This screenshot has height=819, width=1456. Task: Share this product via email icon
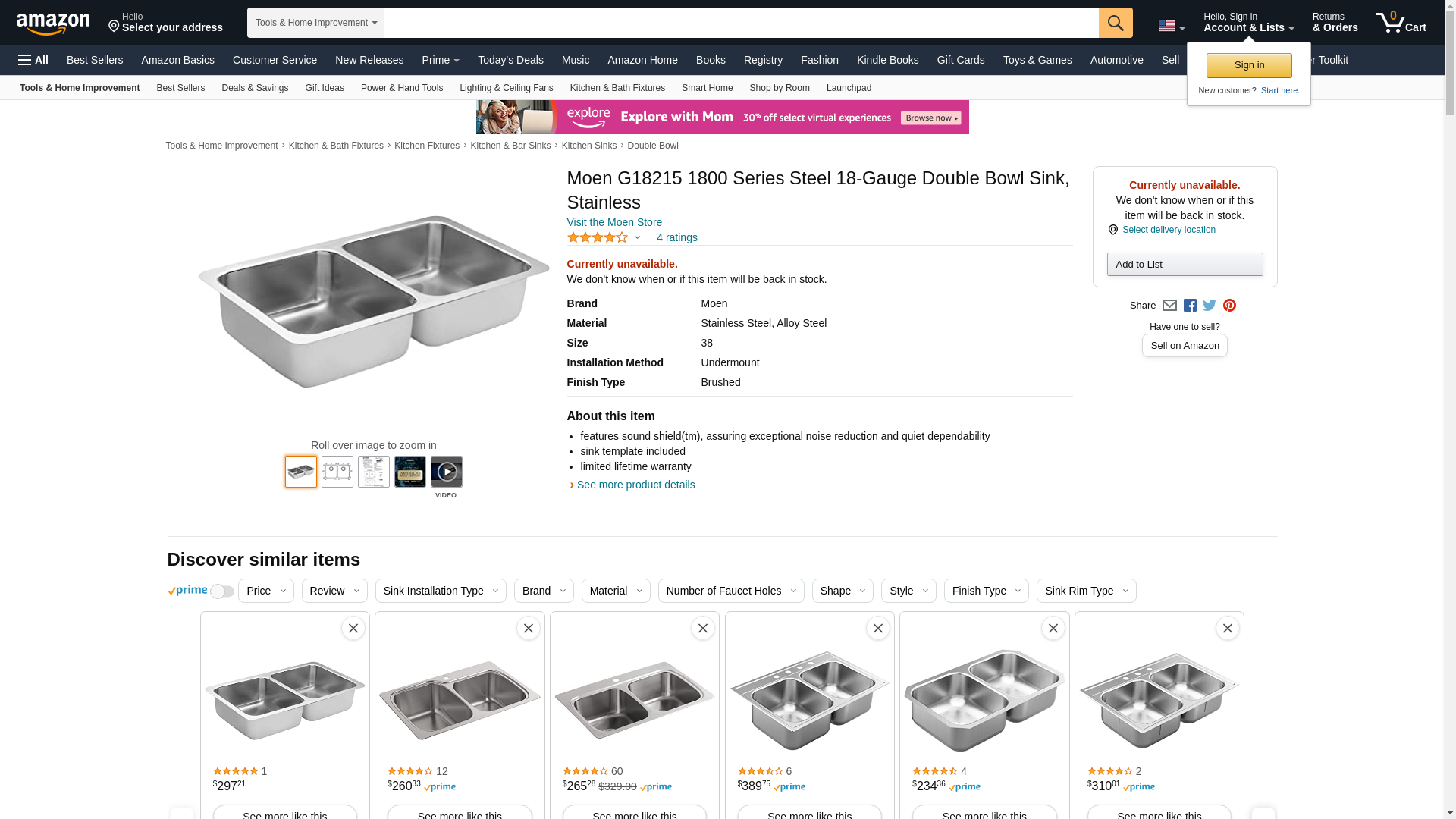click(x=1169, y=306)
